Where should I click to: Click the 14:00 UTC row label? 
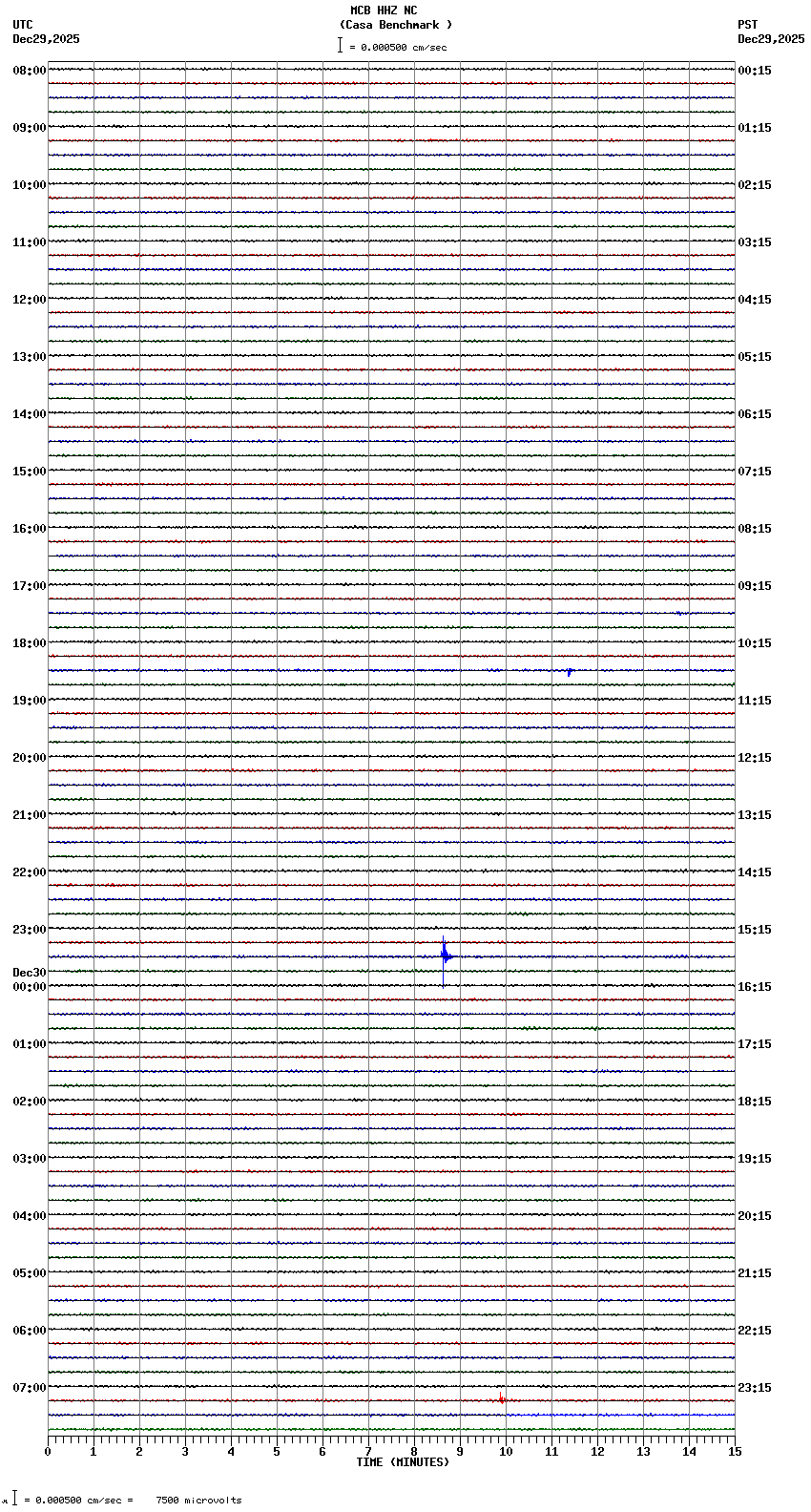click(30, 414)
